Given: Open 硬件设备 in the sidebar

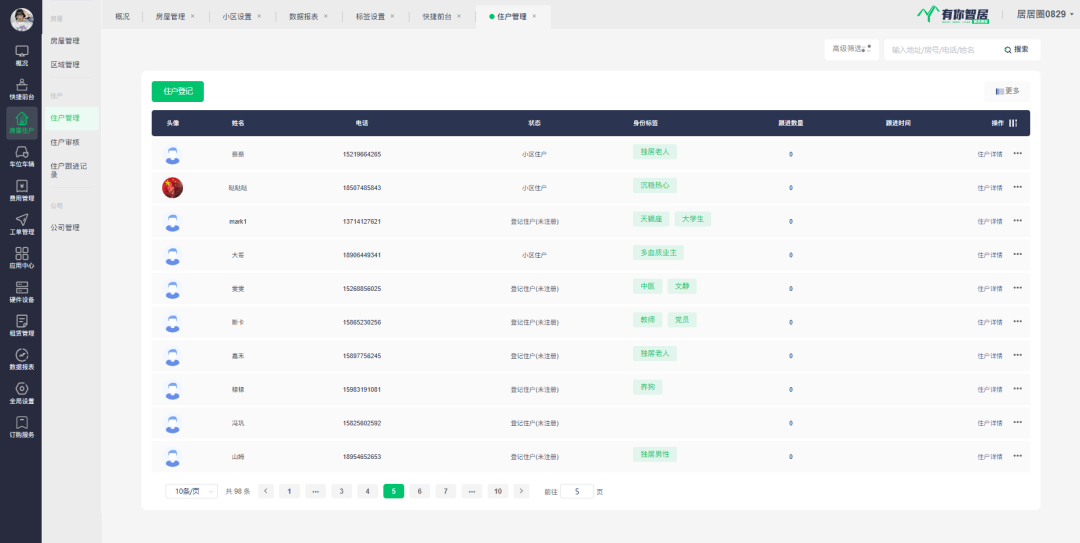Looking at the screenshot, I should (x=21, y=292).
